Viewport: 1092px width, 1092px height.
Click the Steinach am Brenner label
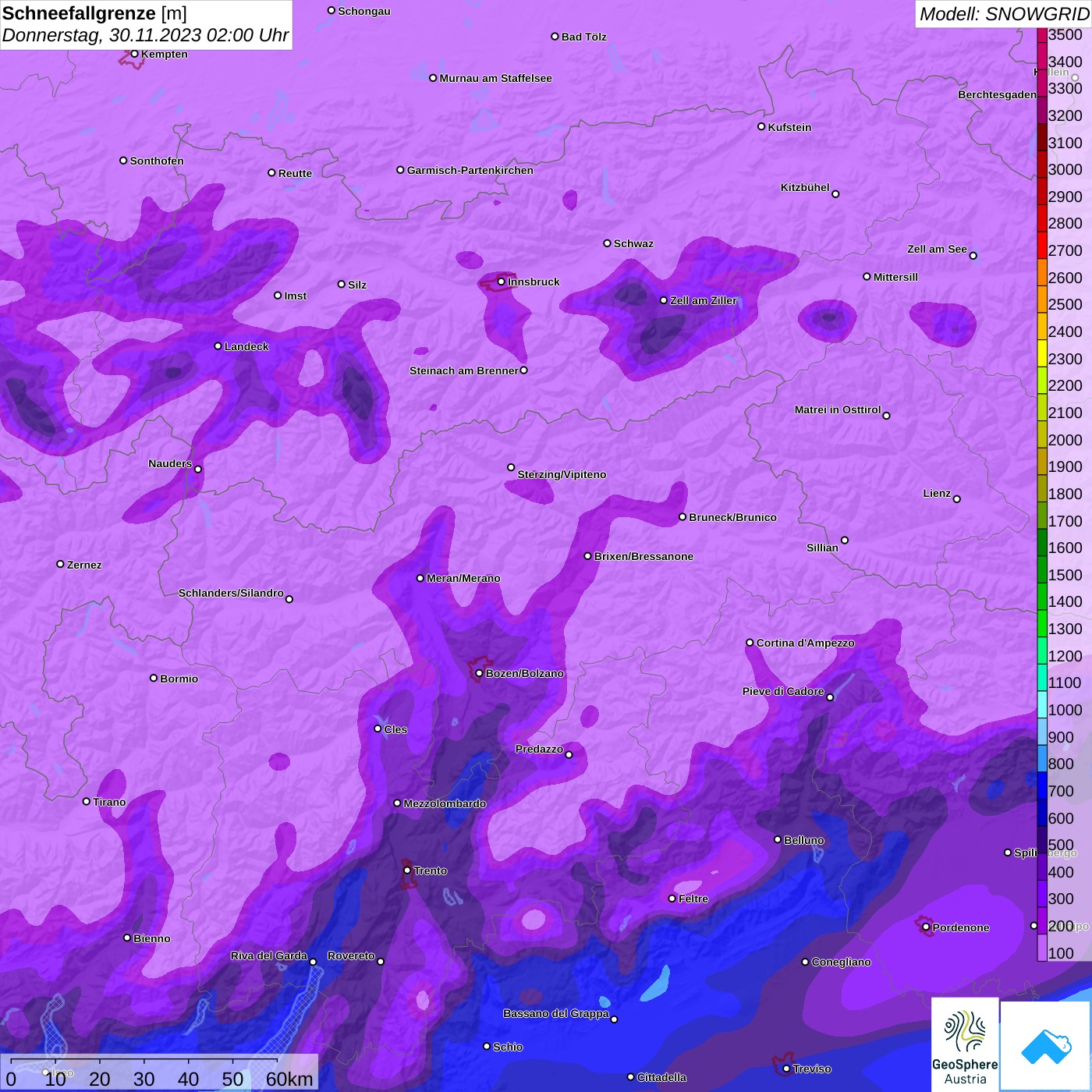point(464,370)
